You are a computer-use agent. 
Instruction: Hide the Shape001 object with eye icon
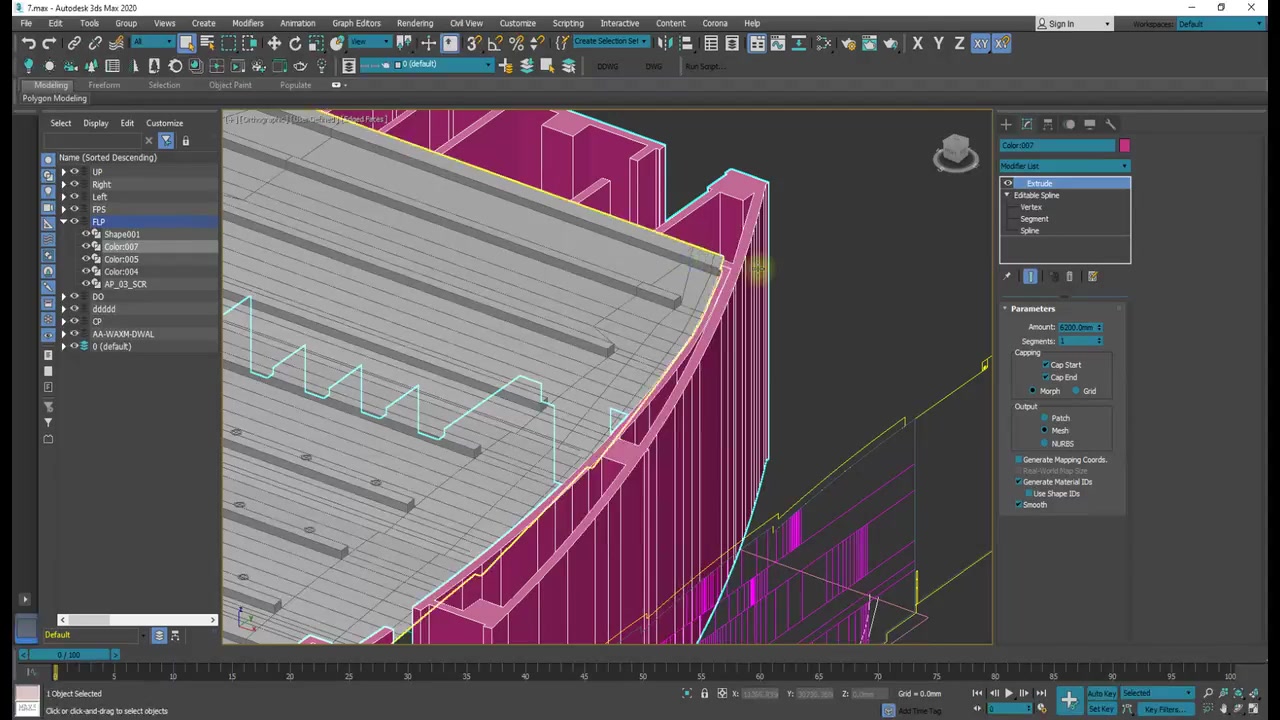pos(86,234)
